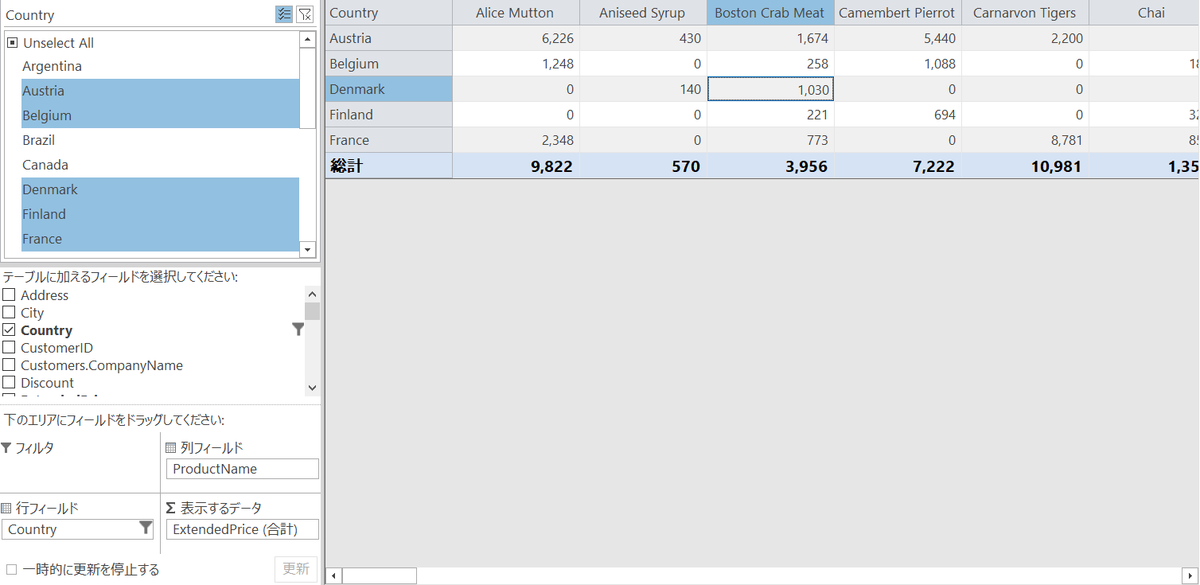Click the row fields grid icon
Image resolution: width=1200 pixels, height=585 pixels.
pyautogui.click(x=7, y=508)
